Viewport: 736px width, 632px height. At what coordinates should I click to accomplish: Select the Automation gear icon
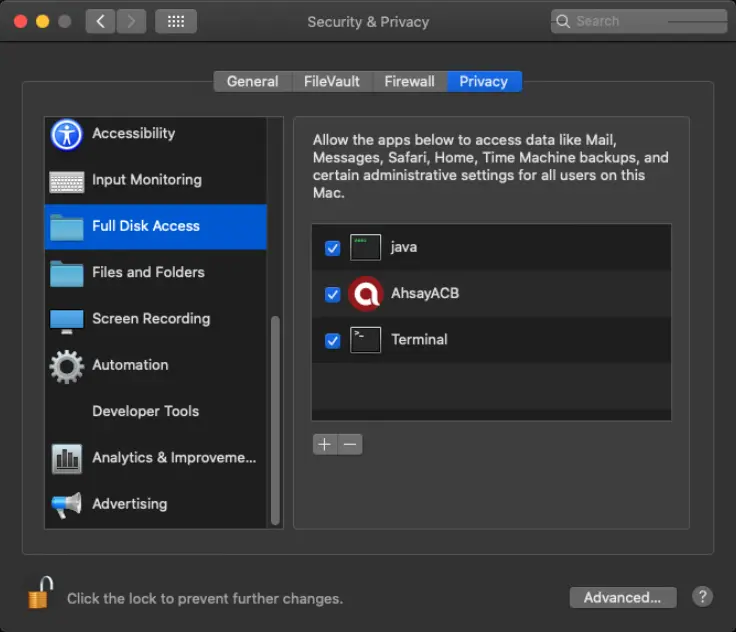(67, 366)
